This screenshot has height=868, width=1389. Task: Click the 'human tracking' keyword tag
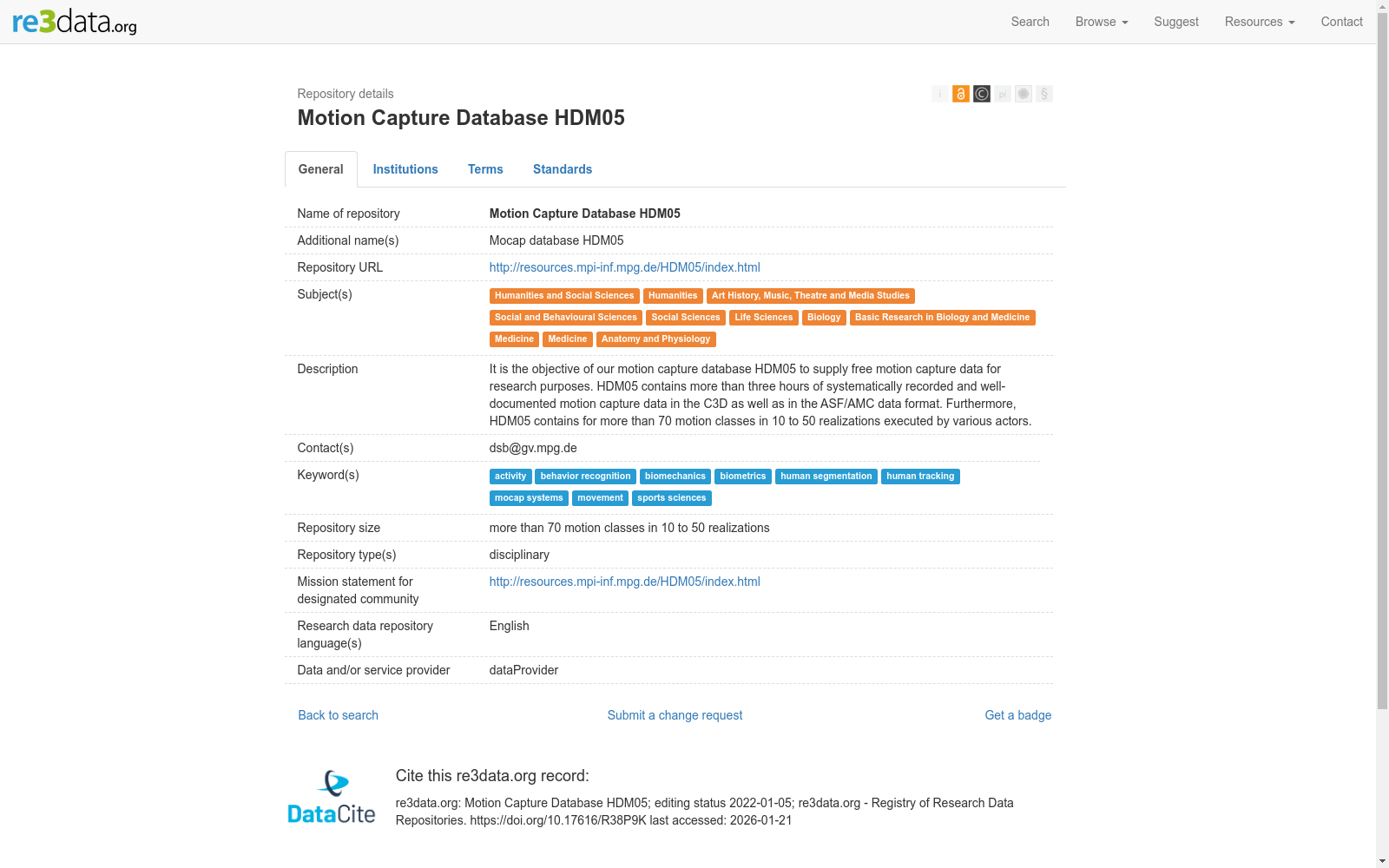coord(920,477)
